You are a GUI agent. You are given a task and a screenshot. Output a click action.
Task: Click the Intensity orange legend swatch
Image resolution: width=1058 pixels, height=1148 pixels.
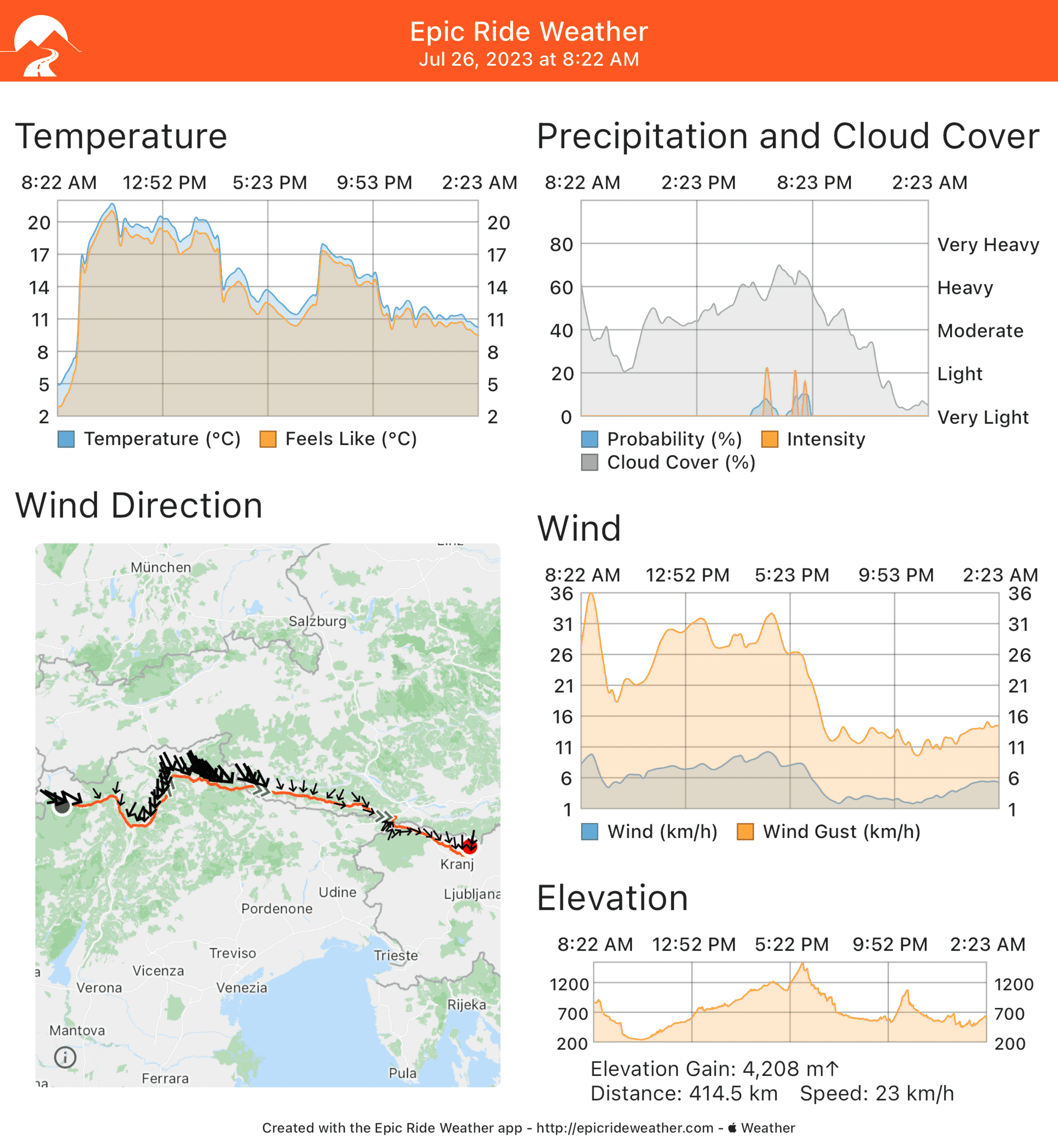[x=770, y=439]
